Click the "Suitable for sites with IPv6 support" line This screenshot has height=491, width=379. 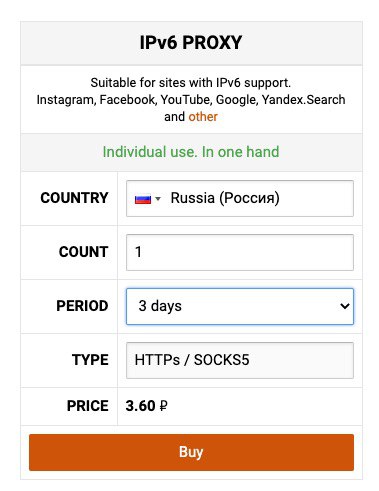191,83
